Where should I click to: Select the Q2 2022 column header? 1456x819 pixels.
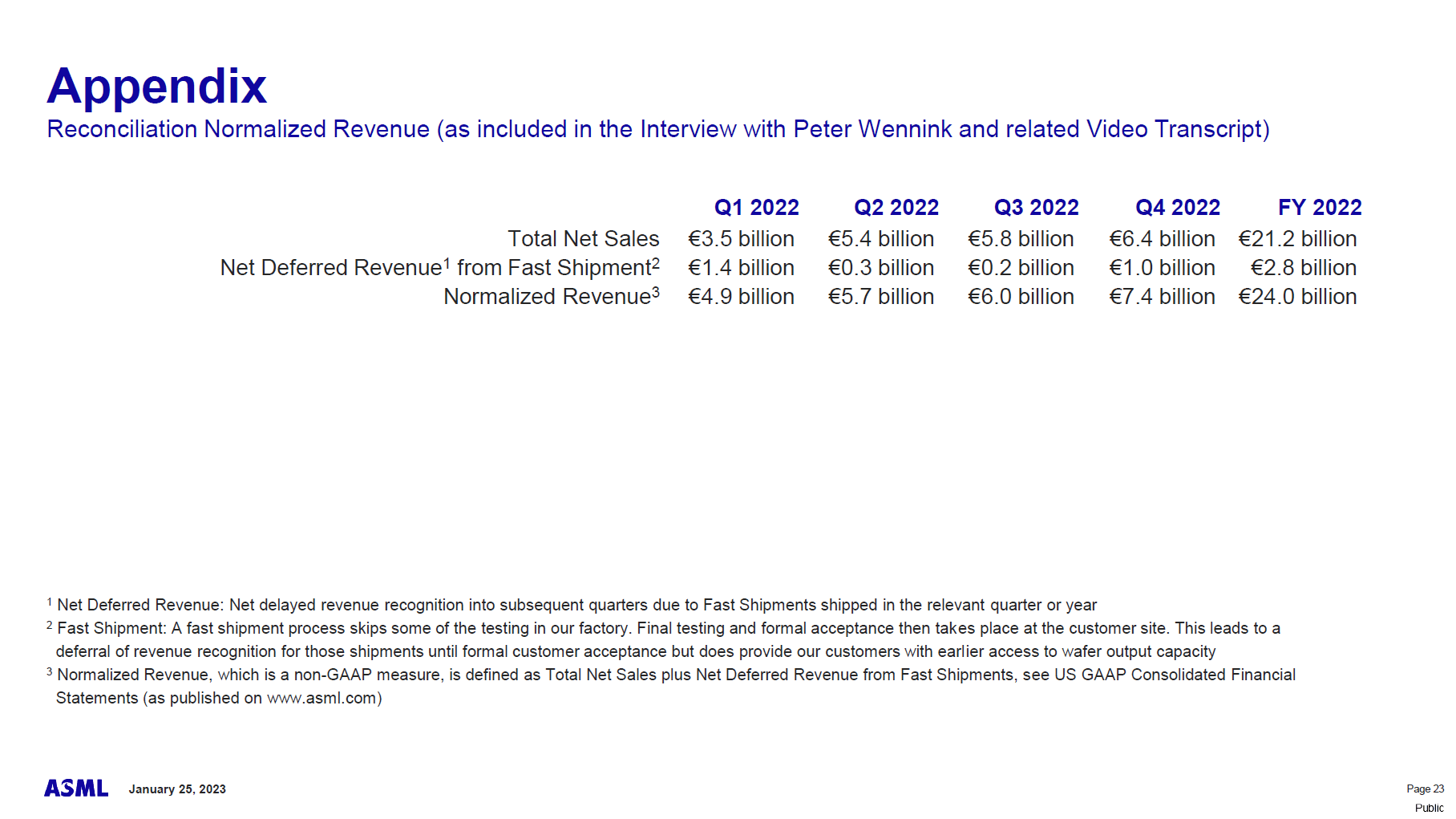[x=896, y=208]
